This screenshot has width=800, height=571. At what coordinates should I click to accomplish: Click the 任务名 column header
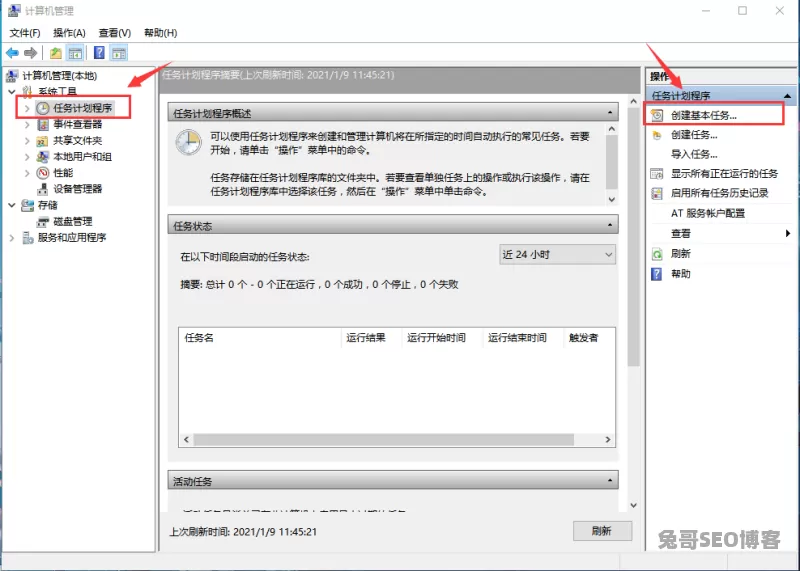[260, 338]
